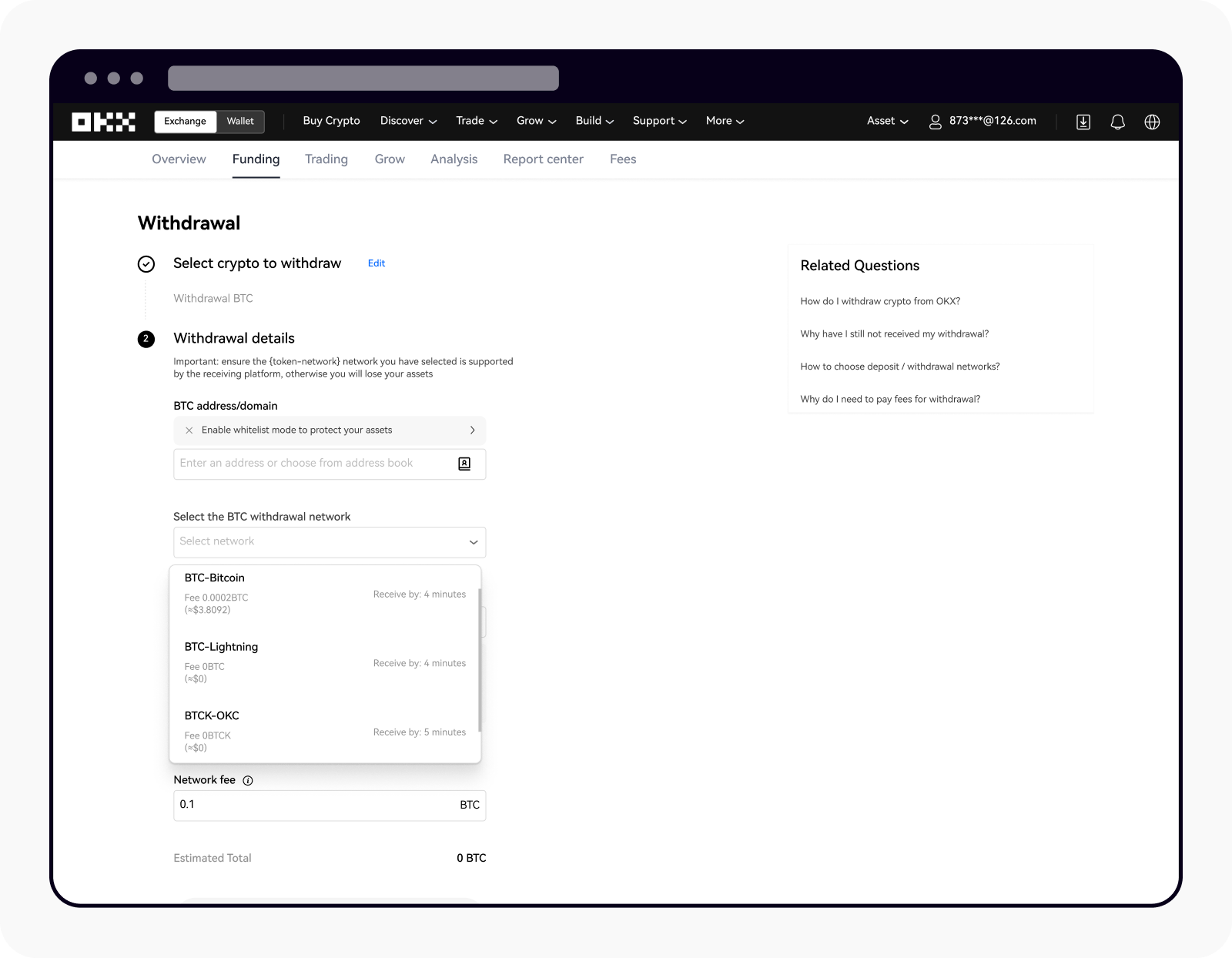Expand the Grow dropdown in navbar
1232x958 pixels.
pos(536,121)
